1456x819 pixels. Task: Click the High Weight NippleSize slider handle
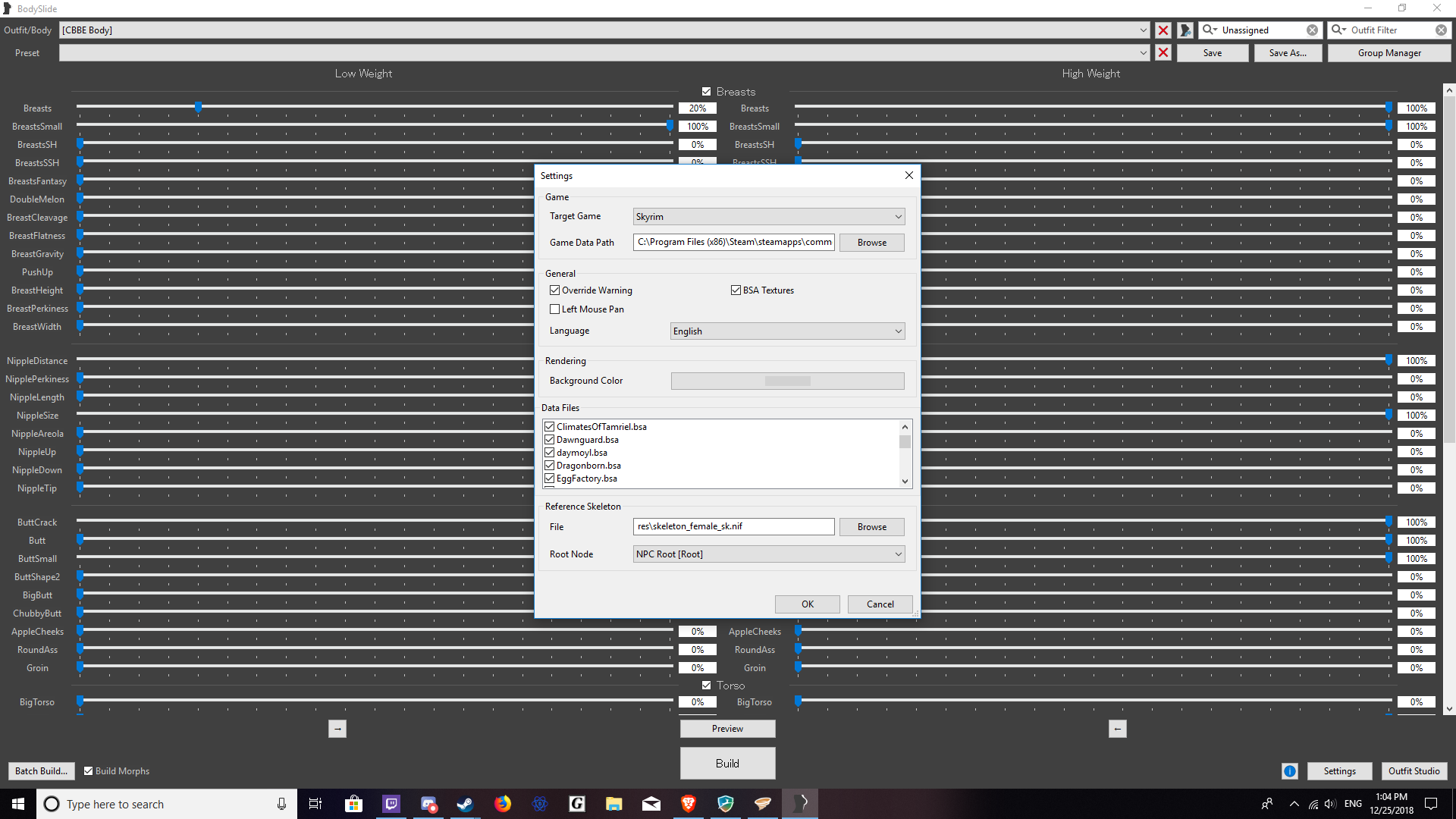[x=1389, y=415]
